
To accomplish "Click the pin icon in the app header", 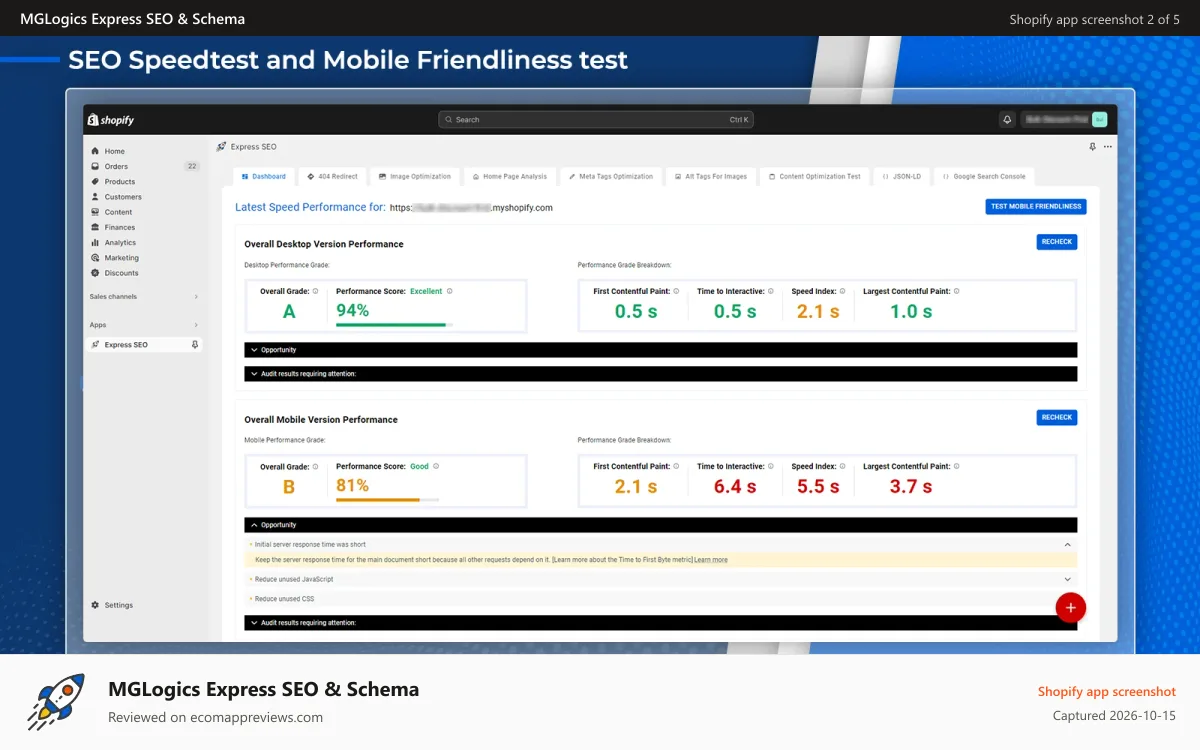I will coord(1092,146).
